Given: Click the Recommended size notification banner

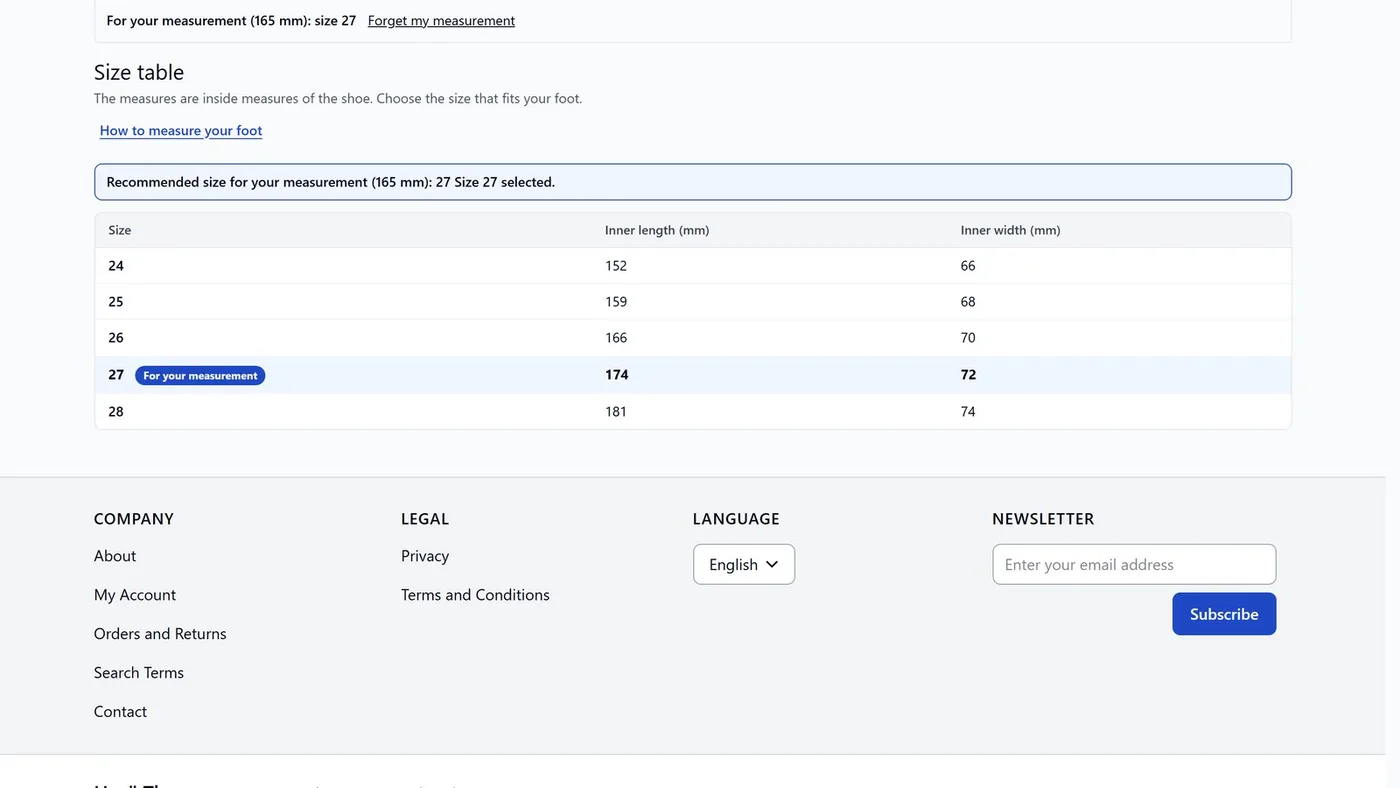Looking at the screenshot, I should 693,182.
